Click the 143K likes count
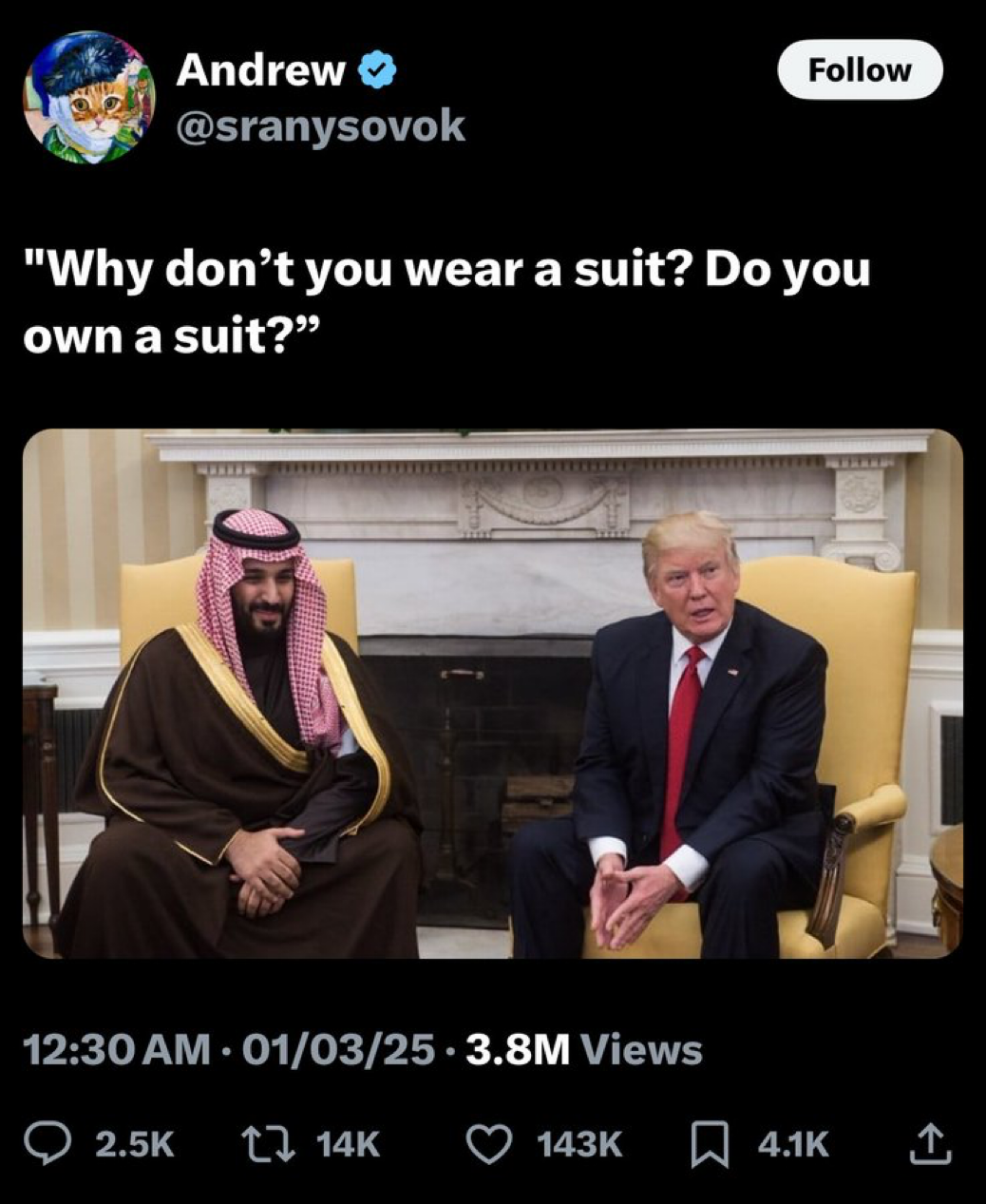Image resolution: width=986 pixels, height=1204 pixels. [x=579, y=1145]
